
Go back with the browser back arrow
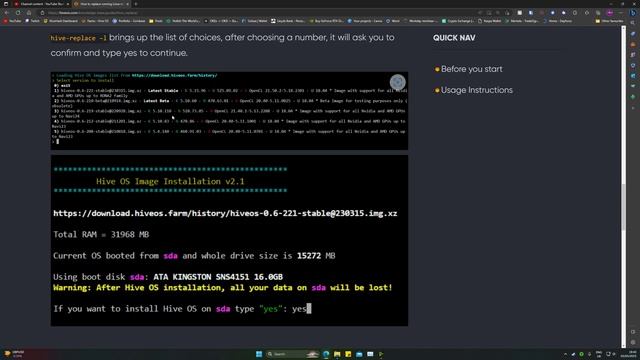[x=7, y=13]
